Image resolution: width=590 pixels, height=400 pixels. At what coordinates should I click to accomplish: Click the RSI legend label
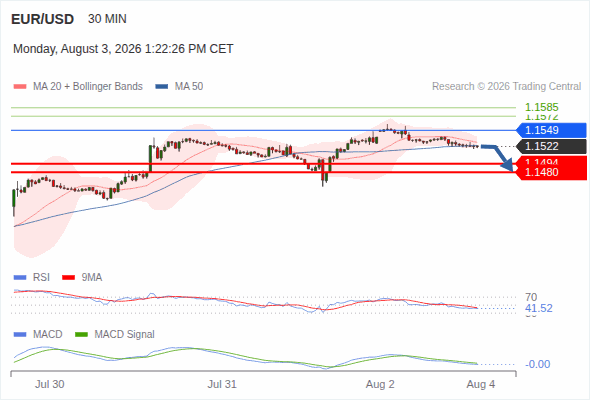[x=41, y=278]
